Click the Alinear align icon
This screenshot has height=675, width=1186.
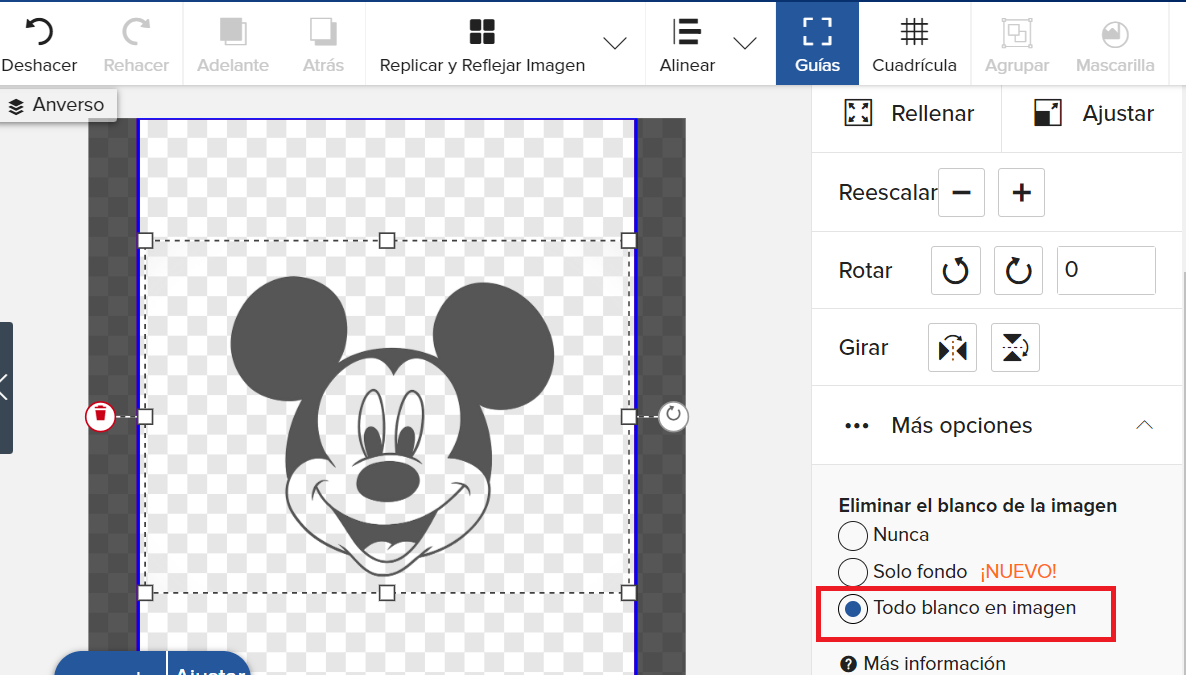click(x=687, y=32)
